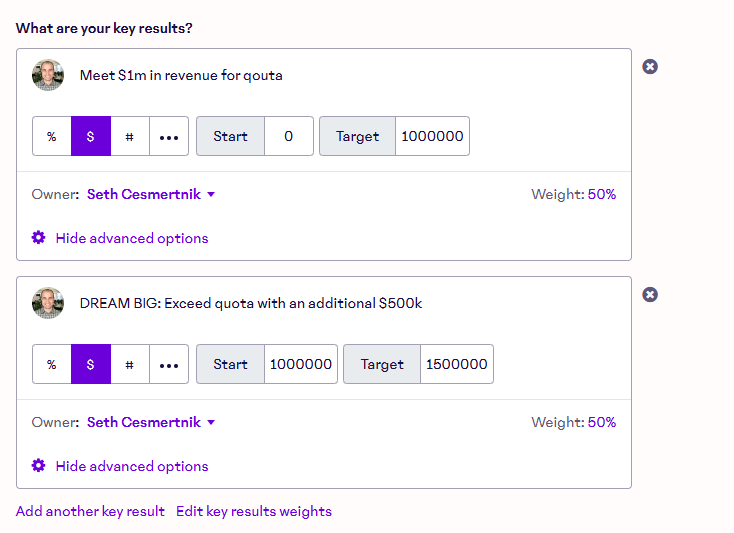734x533 pixels.
Task: Open owner dropdown in second key result
Action: pos(151,422)
